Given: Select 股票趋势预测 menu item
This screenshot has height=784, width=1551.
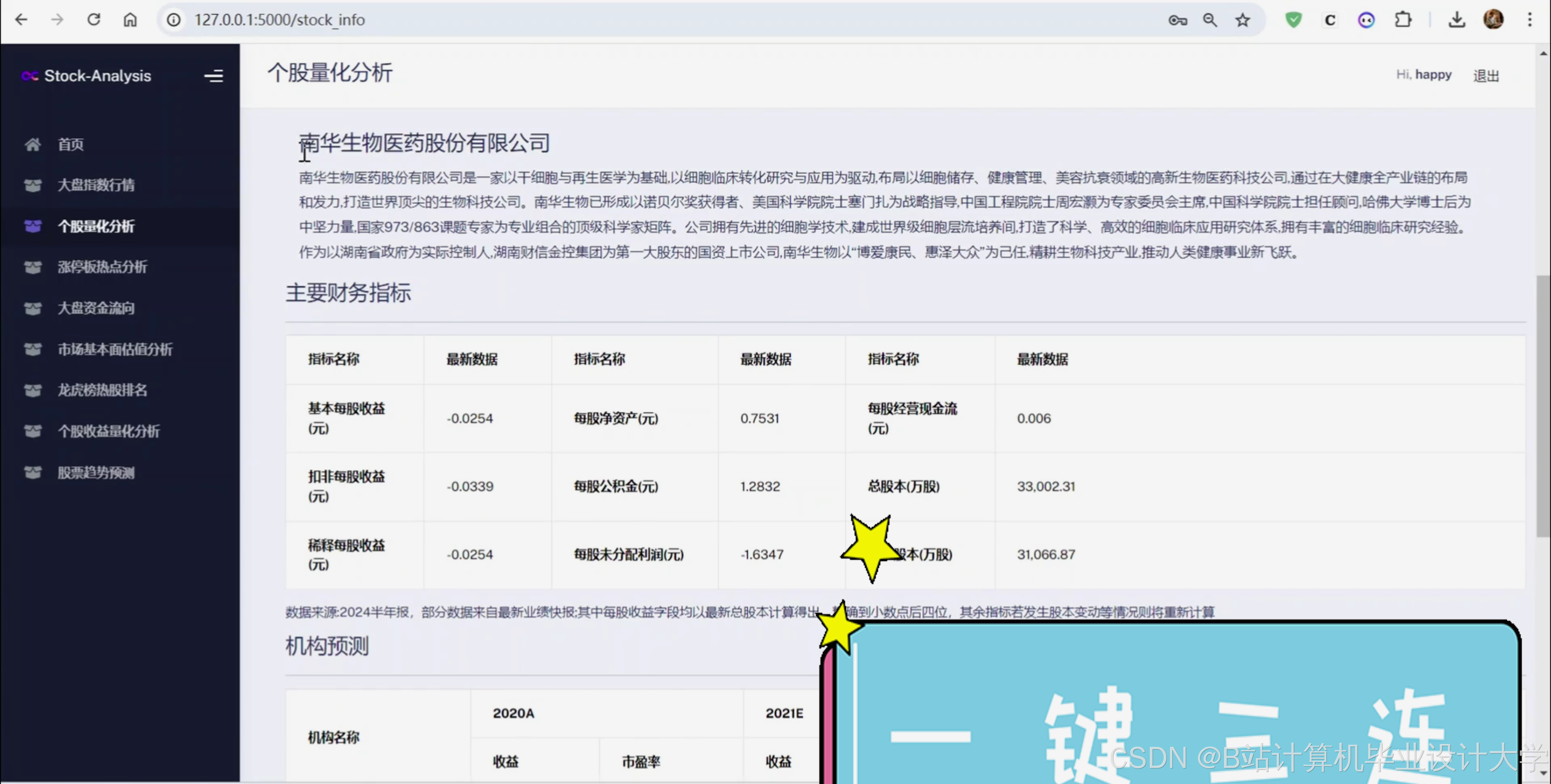Looking at the screenshot, I should click(x=96, y=472).
